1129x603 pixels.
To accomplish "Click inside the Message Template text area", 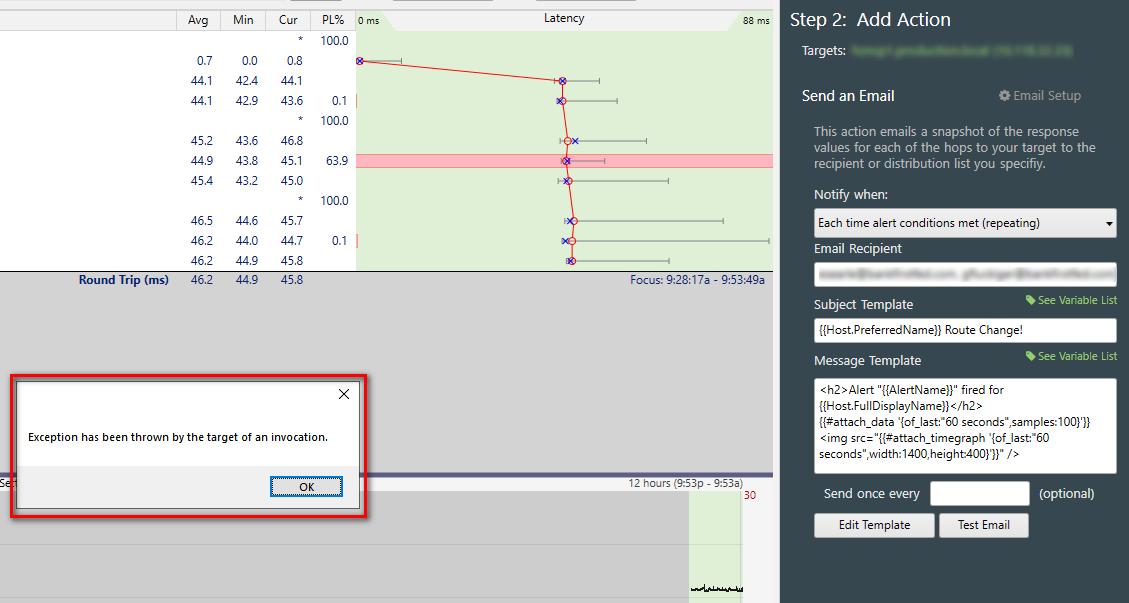I will point(964,425).
